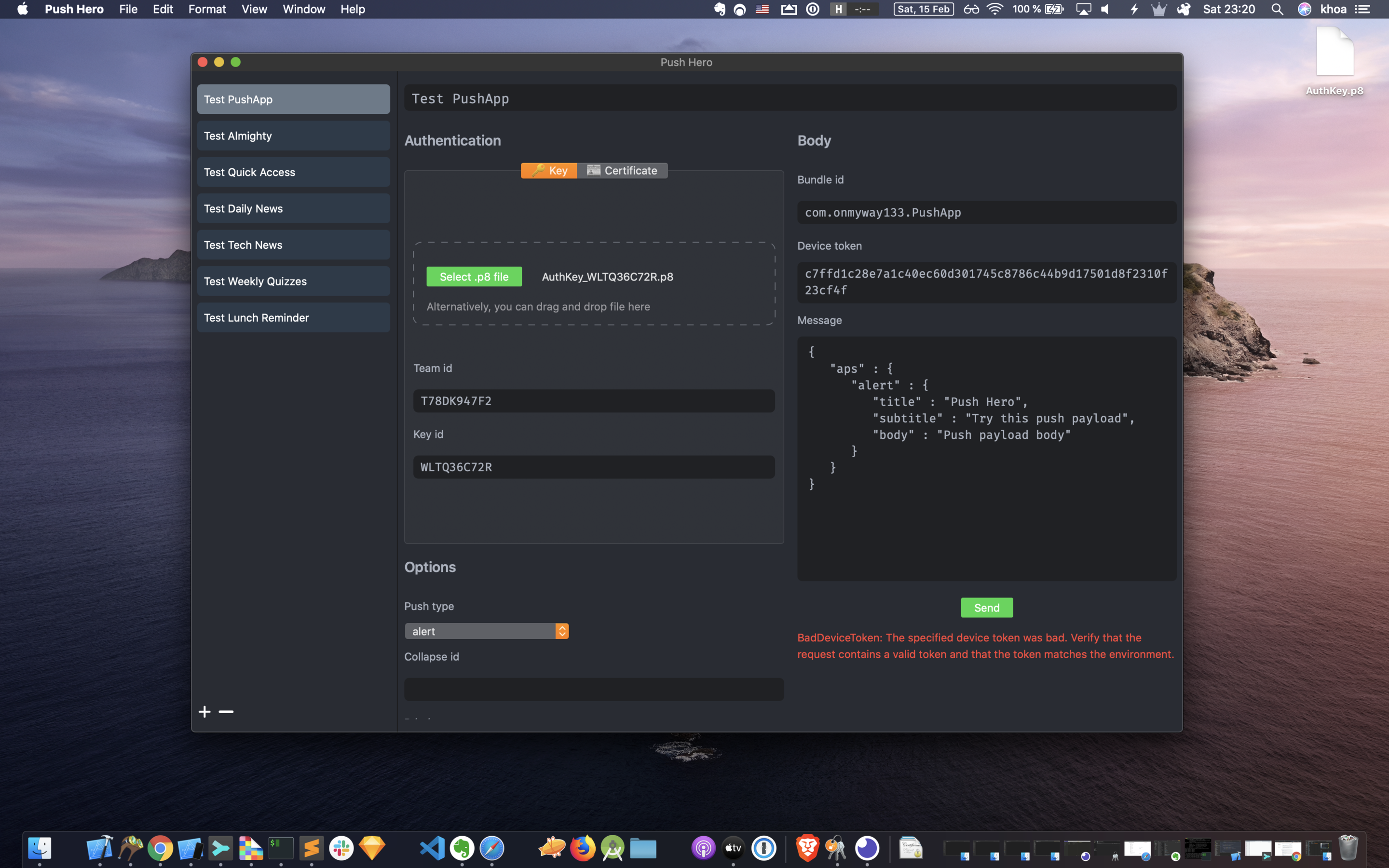
Task: Open Spotlight search magnifier
Action: [x=1277, y=9]
